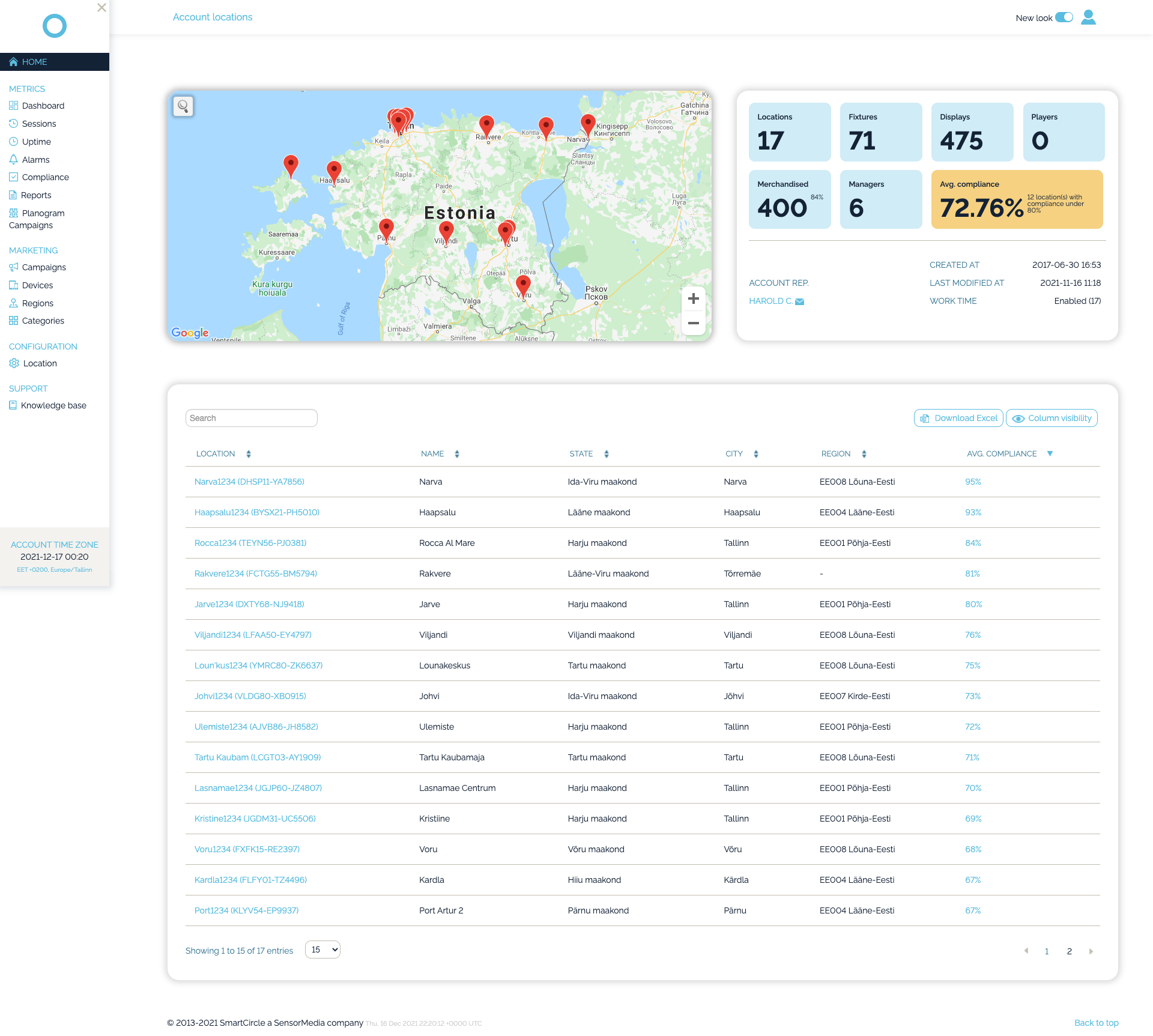Screen dimensions: 1153x1036
Task: Sort by the REGION column arrows
Action: pyautogui.click(x=864, y=454)
